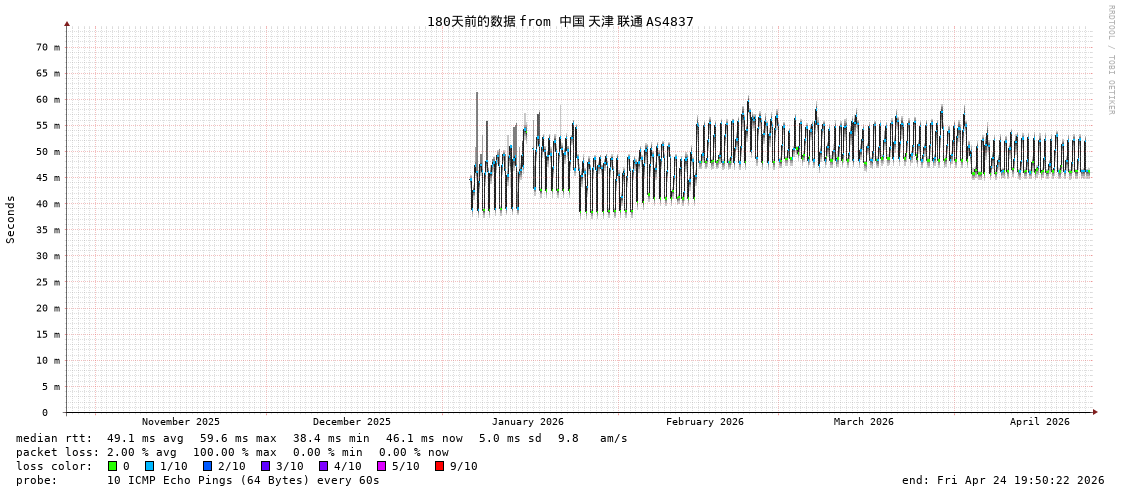
Task: Click the purple 3/10 loss swatch
Action: coord(266,466)
